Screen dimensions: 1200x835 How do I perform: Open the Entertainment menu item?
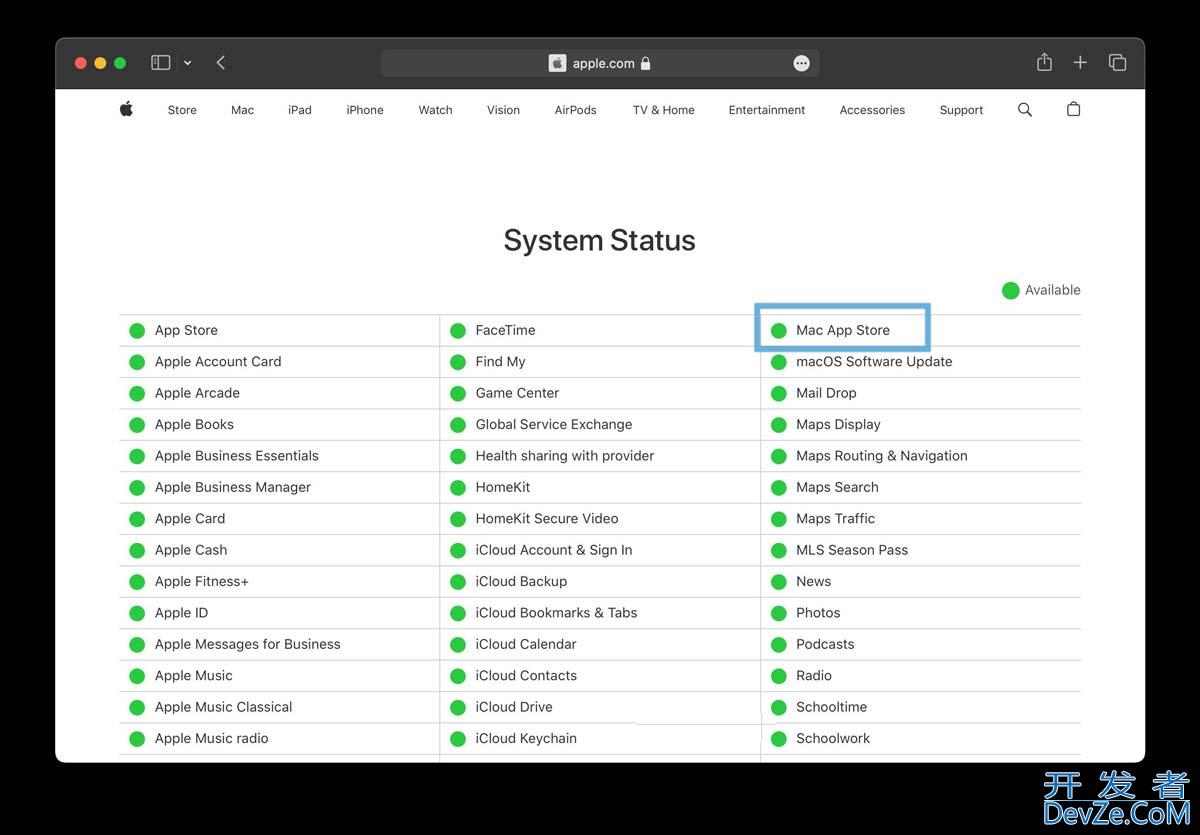767,110
